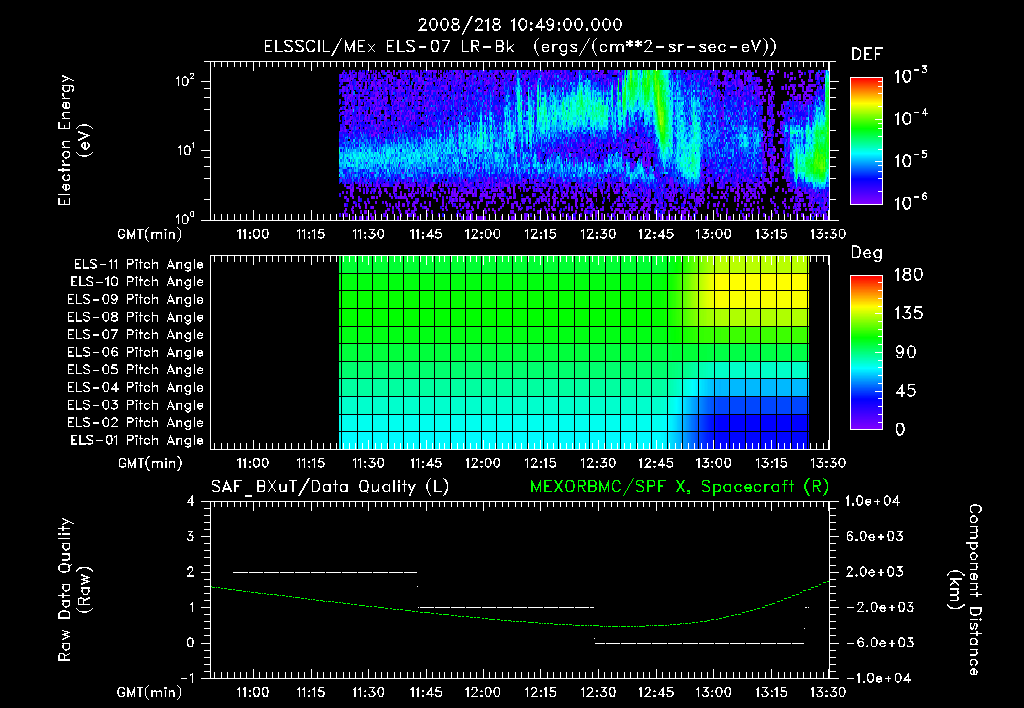Screen dimensions: 1024x708
Task: Select the ELS-06 Pitch Angle row label
Action: point(135,353)
